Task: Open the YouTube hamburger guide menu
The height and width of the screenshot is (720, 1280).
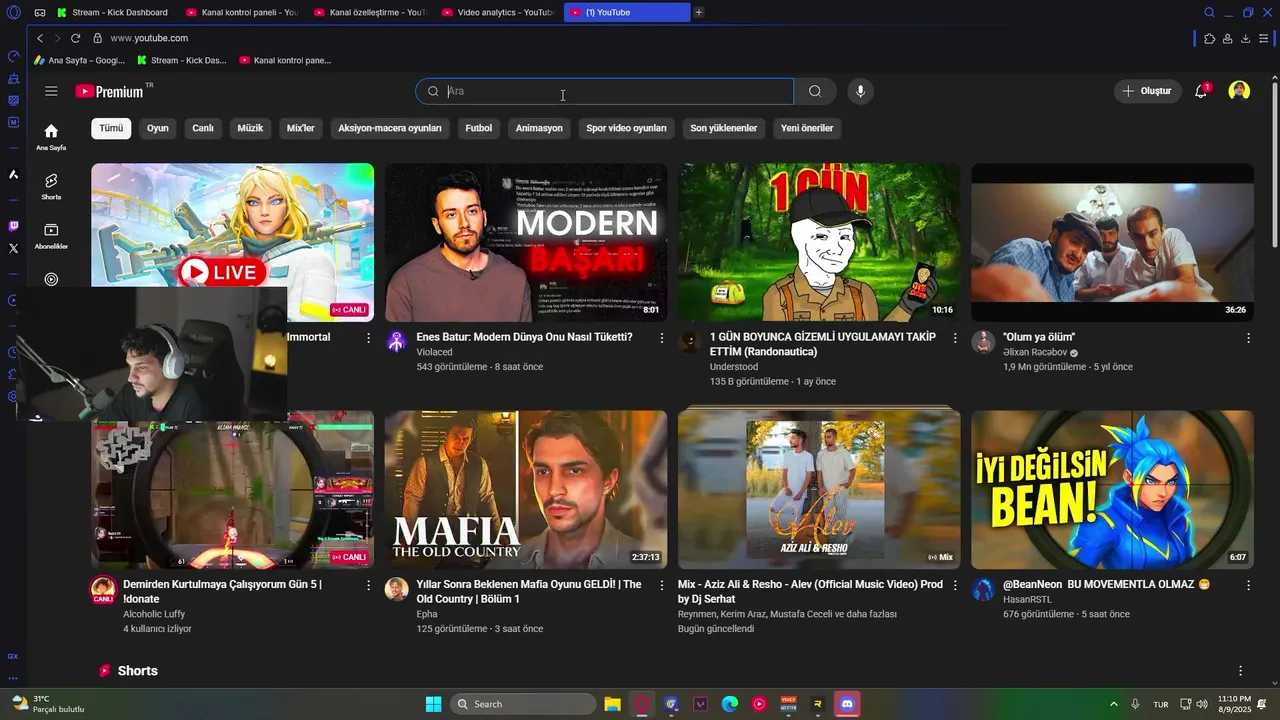Action: (x=51, y=91)
